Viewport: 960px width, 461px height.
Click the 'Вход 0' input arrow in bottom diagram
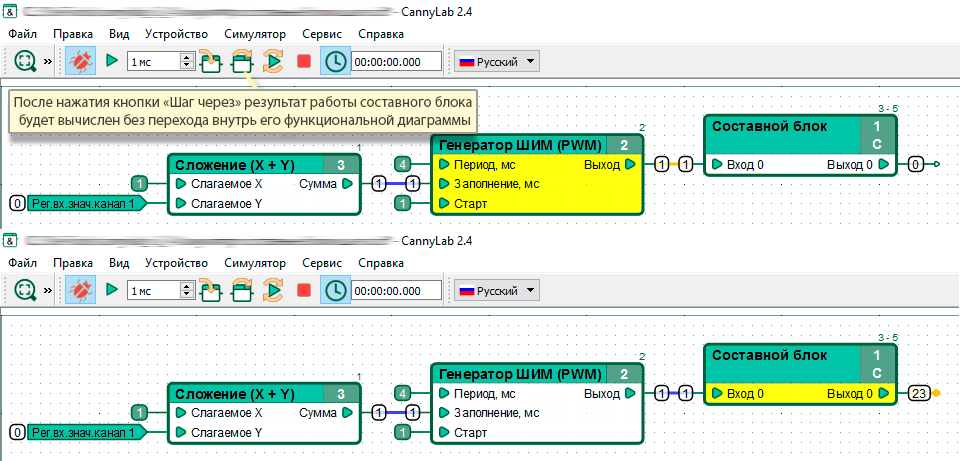click(717, 393)
